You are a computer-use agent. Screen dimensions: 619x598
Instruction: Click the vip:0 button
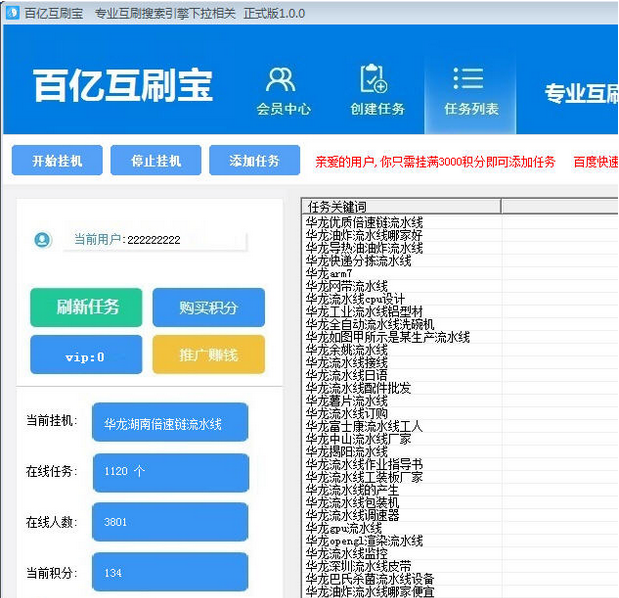86,354
